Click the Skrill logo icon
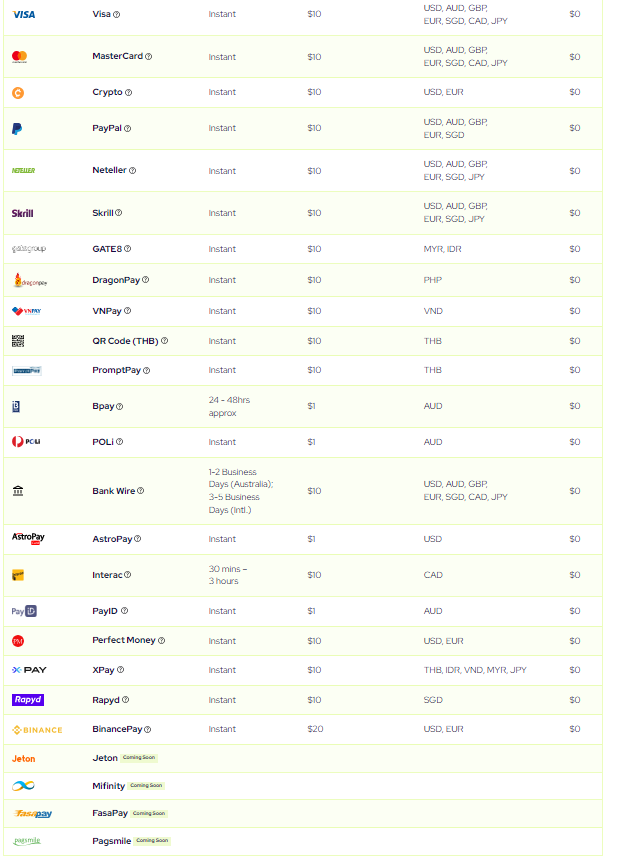 tap(22, 213)
